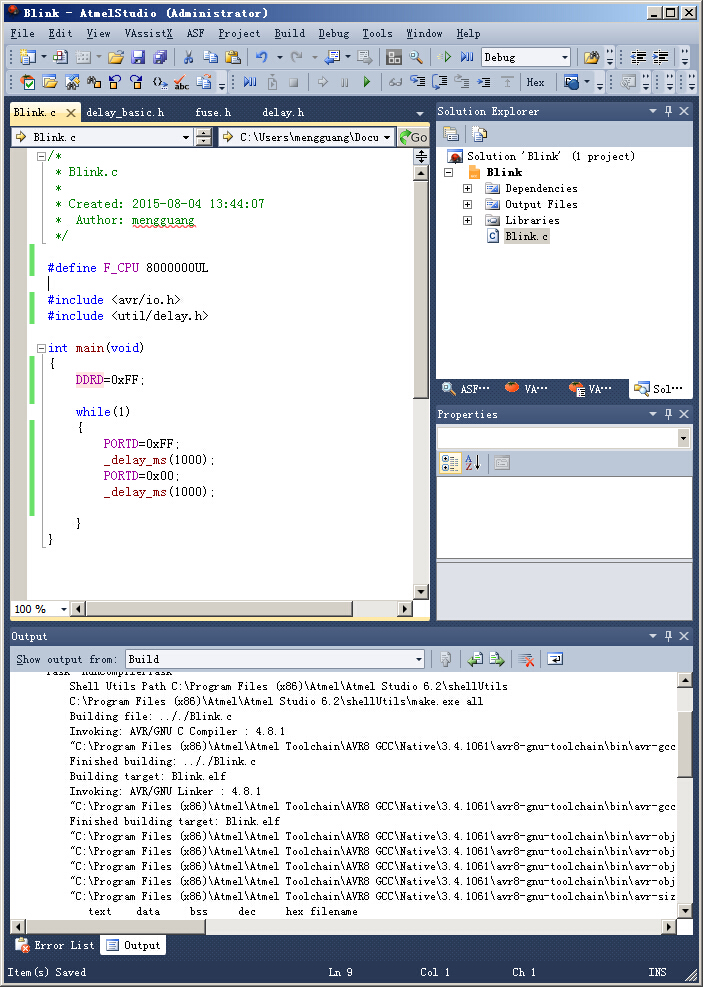The image size is (703, 987).
Task: Click the VAssistX spell check abc icon
Action: (182, 82)
